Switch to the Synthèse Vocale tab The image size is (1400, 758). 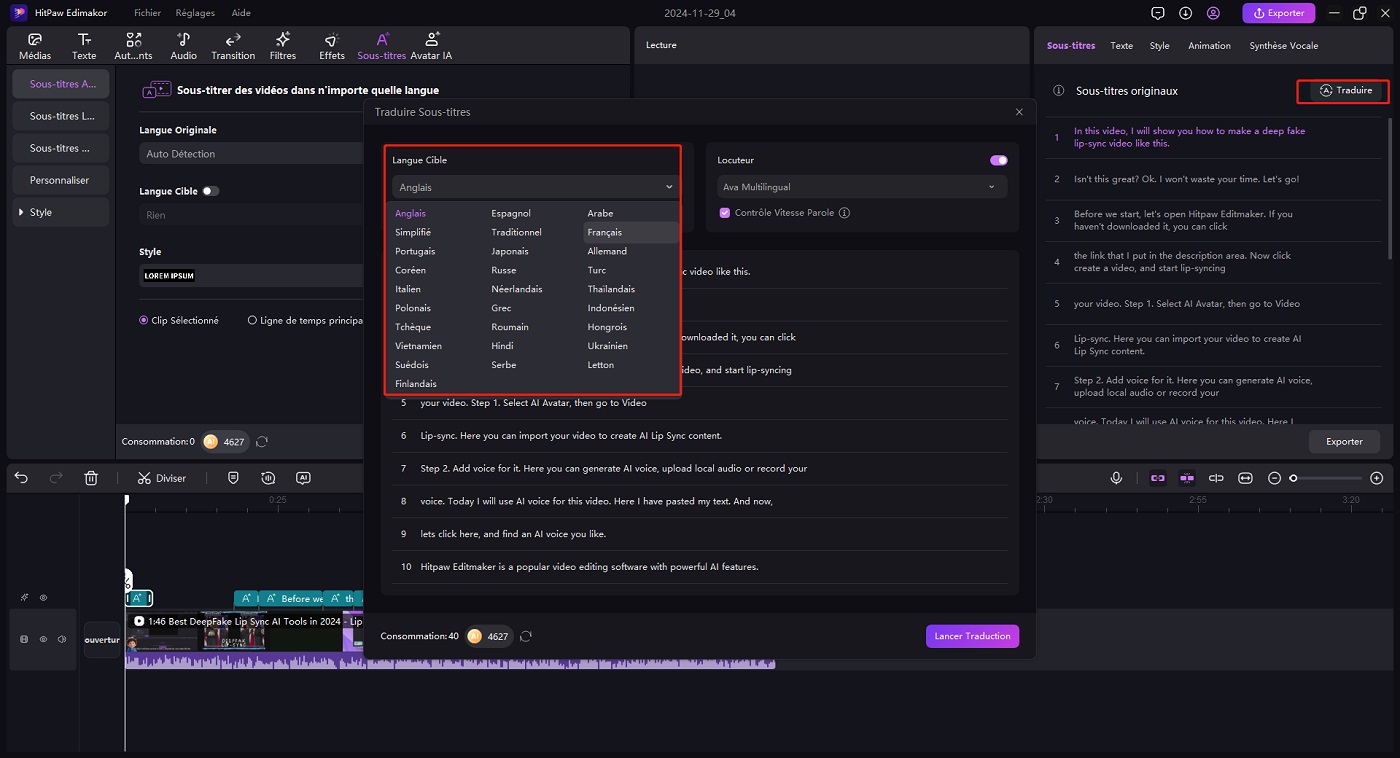point(1283,46)
